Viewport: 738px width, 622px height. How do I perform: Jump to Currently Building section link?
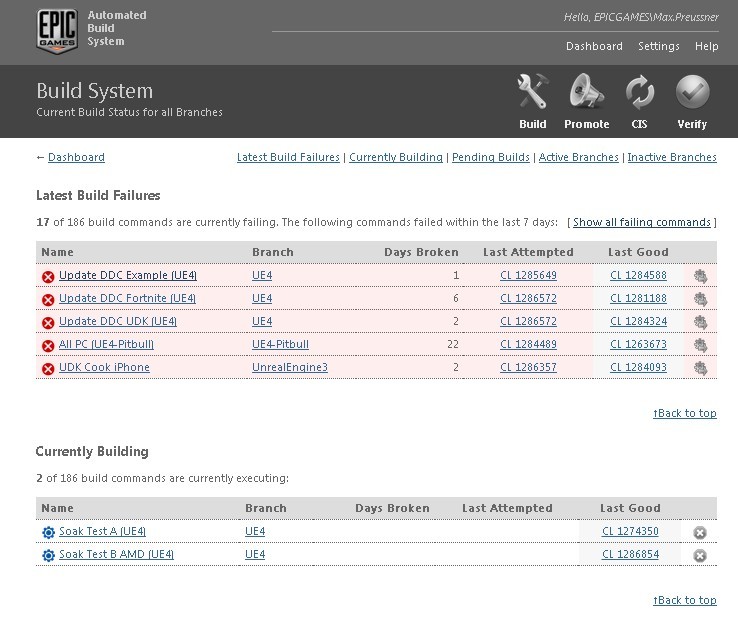[396, 157]
